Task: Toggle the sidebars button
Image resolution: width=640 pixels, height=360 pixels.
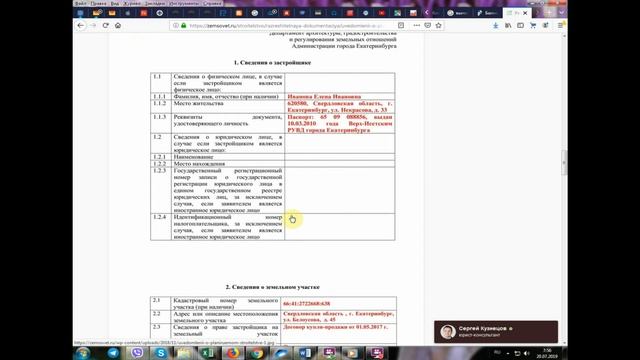Action: coord(520,25)
